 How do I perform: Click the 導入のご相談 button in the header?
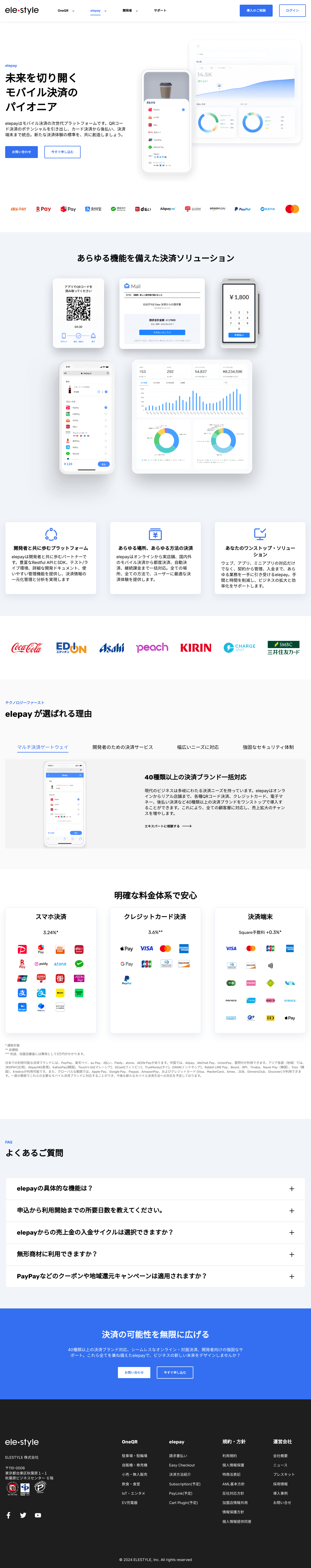256,10
